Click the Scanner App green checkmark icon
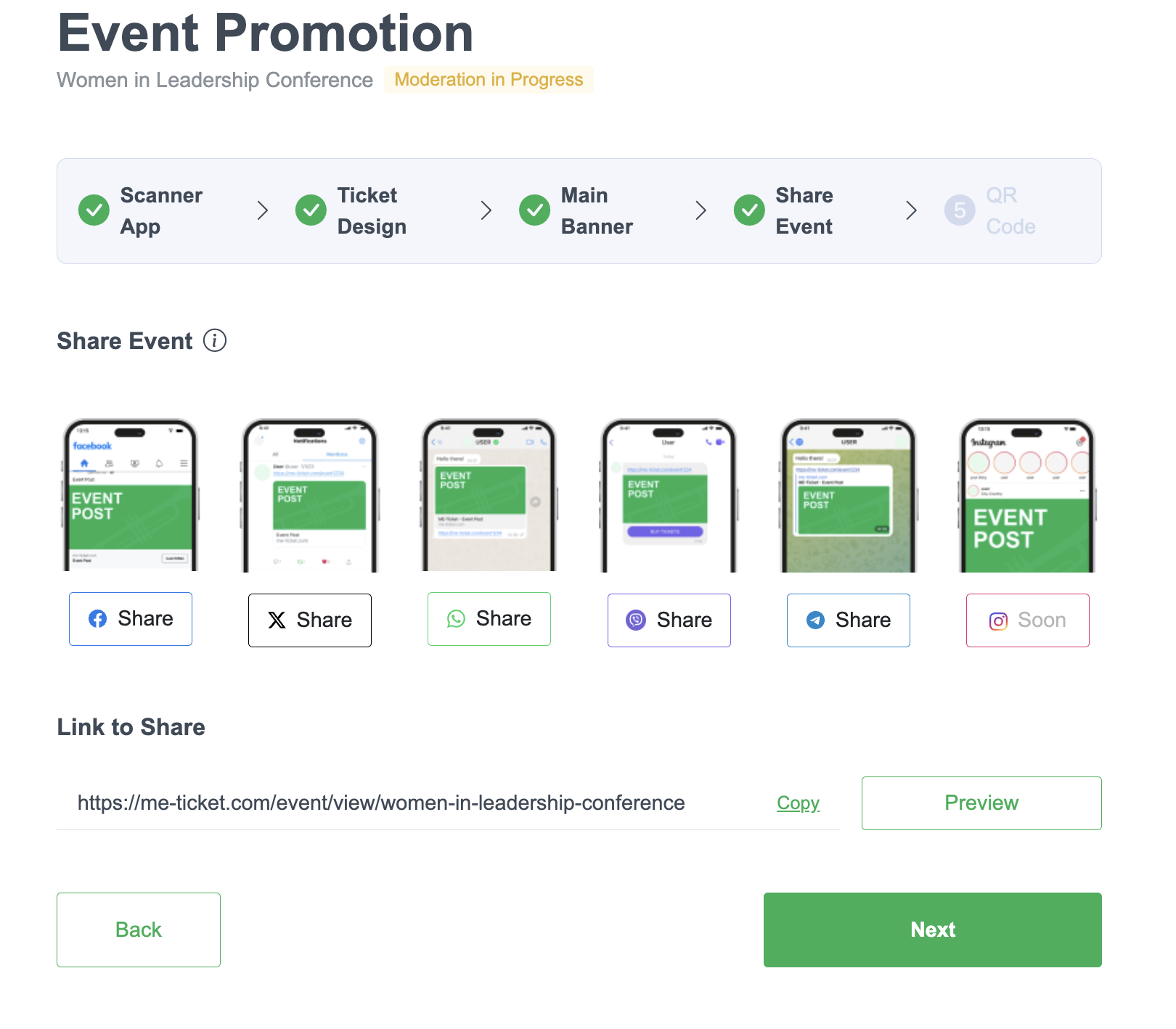The width and height of the screenshot is (1176, 1029). pos(94,210)
